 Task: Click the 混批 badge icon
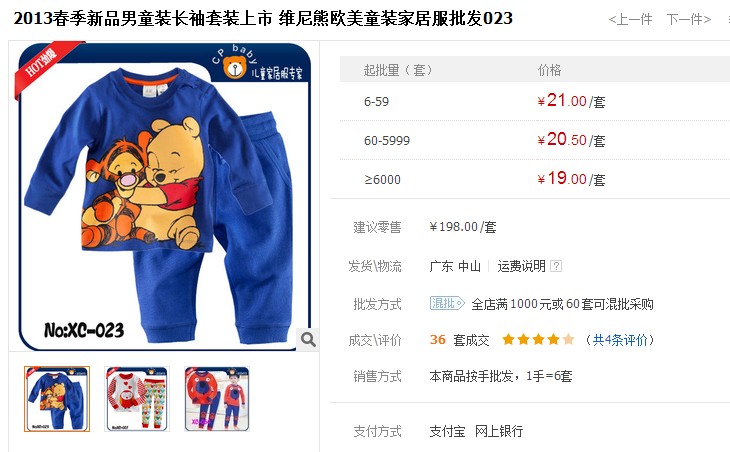pos(447,304)
